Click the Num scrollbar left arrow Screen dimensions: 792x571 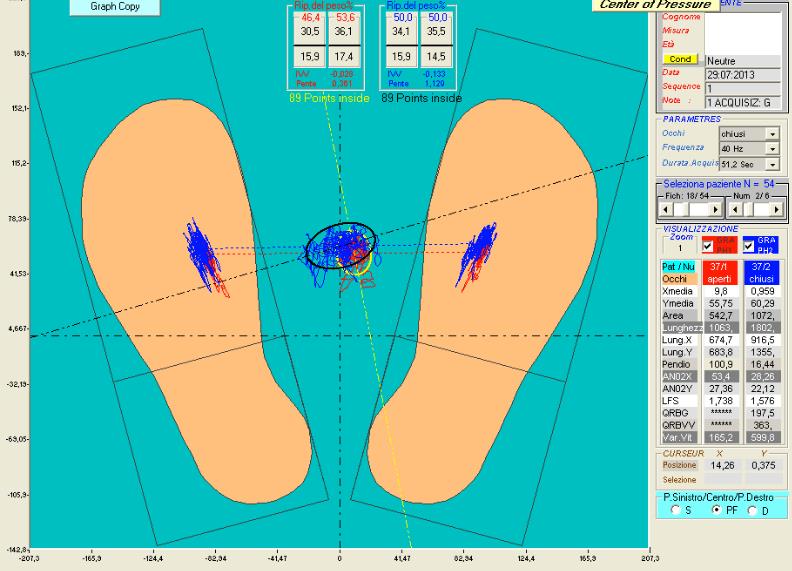click(735, 209)
